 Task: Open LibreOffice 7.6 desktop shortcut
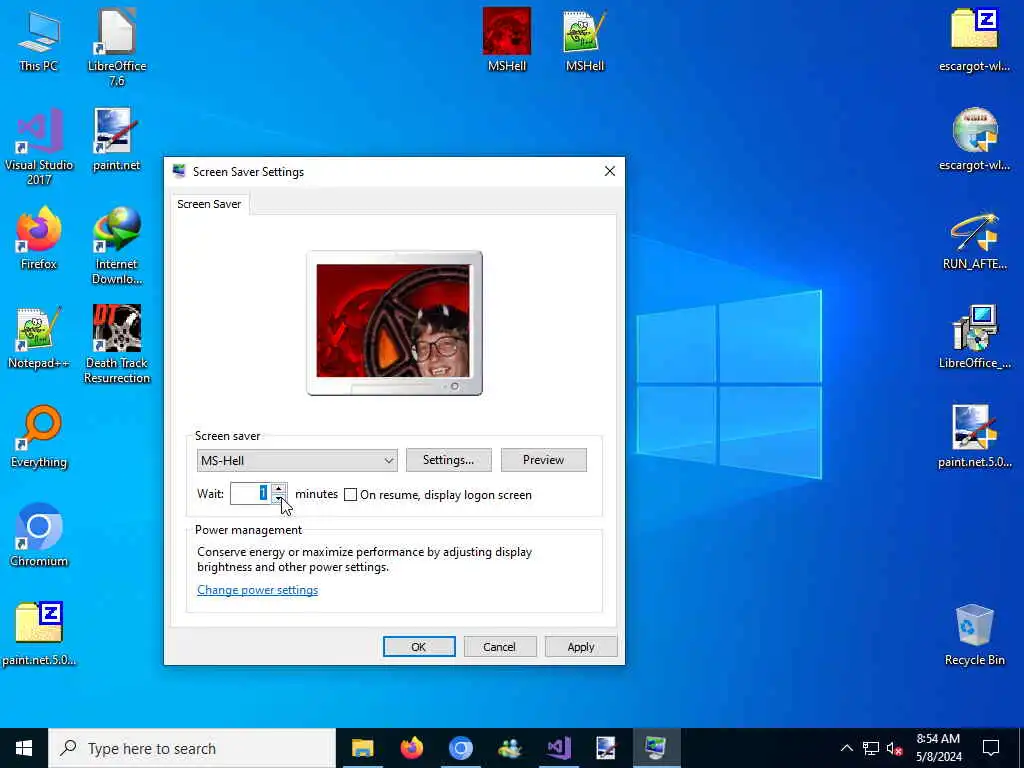point(117,47)
